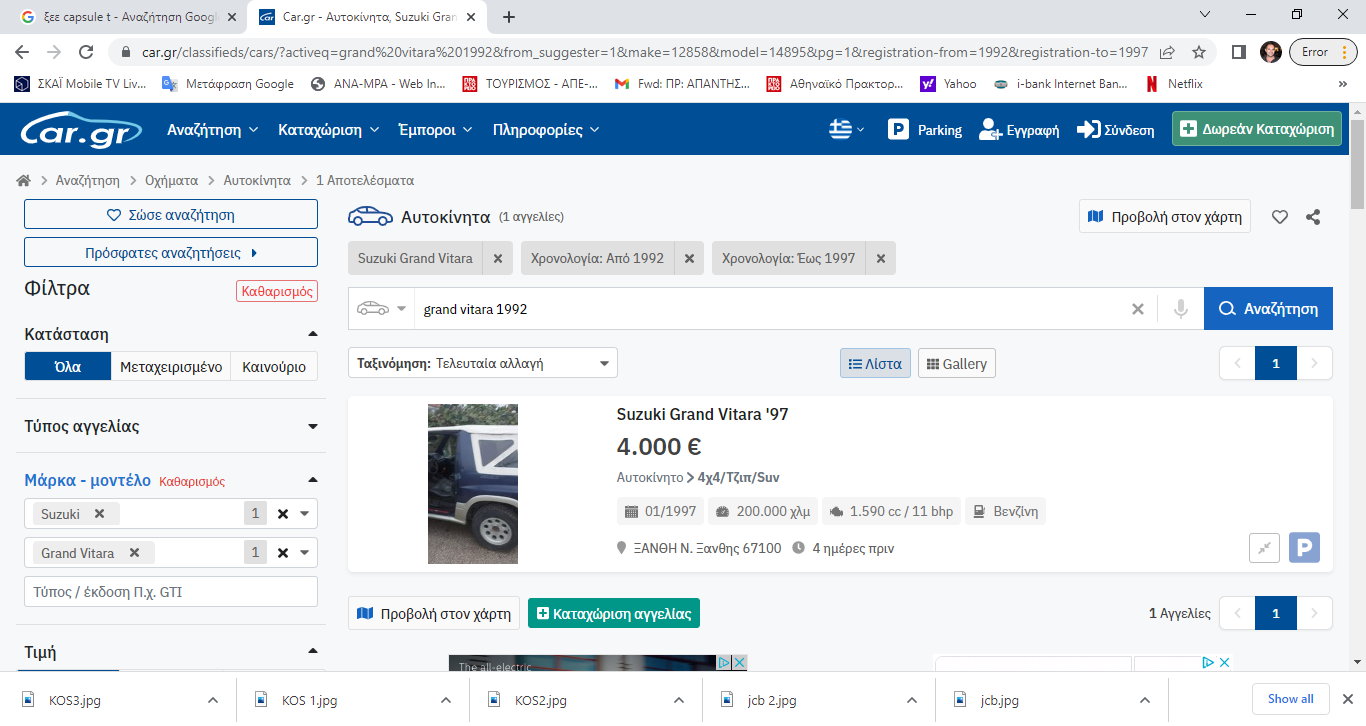Collapse the Τιμή section
The image size is (1366, 726).
click(x=313, y=652)
